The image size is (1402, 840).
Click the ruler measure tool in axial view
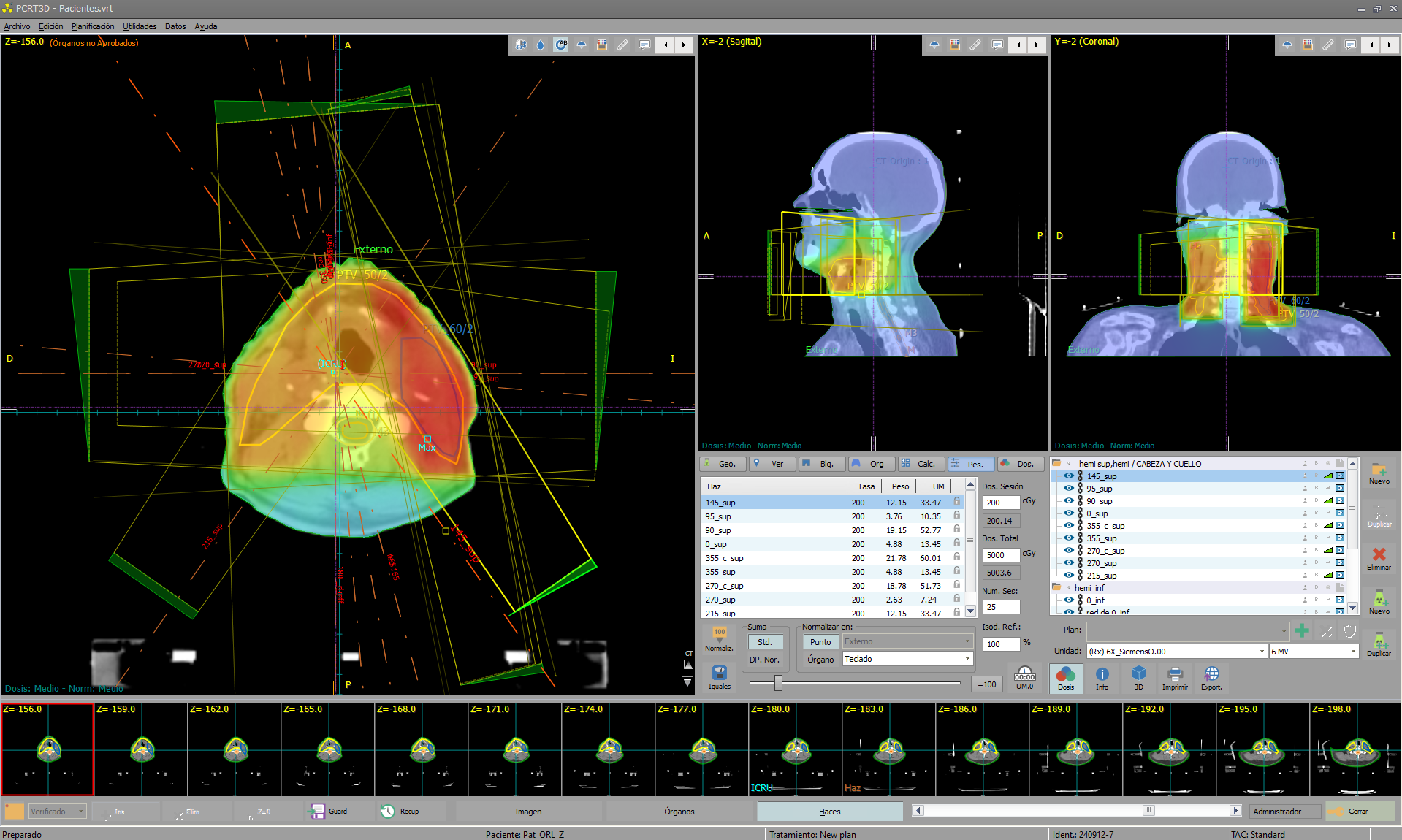coord(622,45)
